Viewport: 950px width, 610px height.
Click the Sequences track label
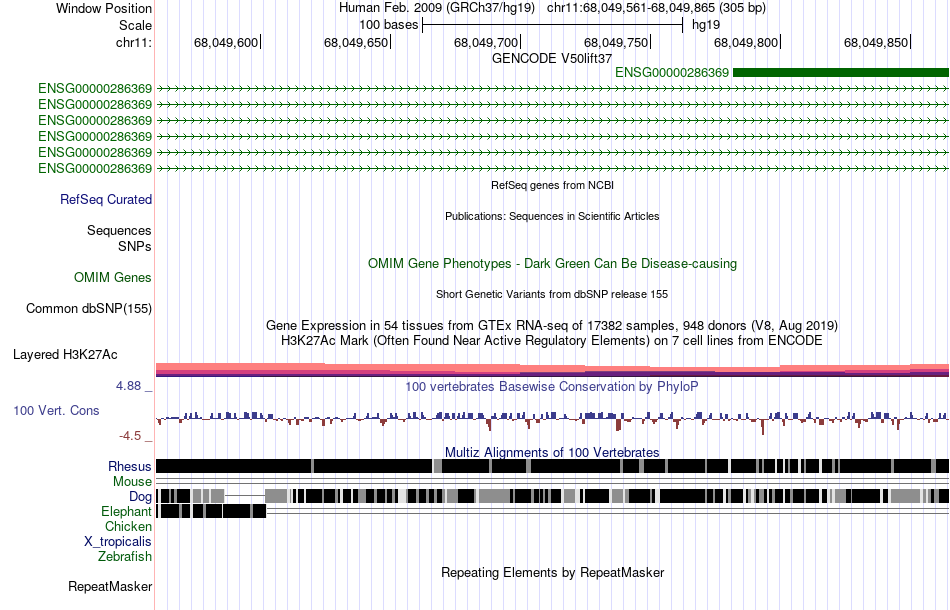119,230
